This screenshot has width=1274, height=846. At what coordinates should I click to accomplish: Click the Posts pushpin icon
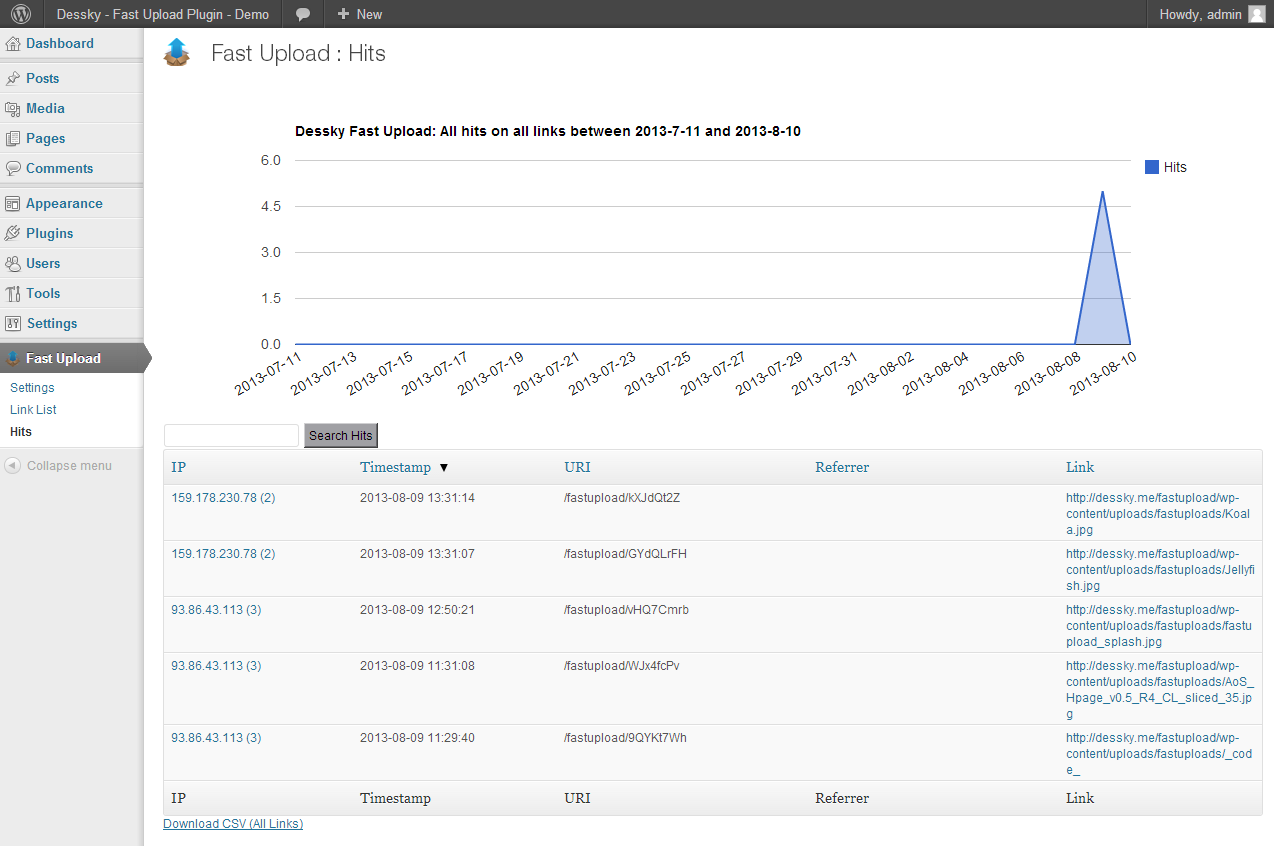click(13, 79)
